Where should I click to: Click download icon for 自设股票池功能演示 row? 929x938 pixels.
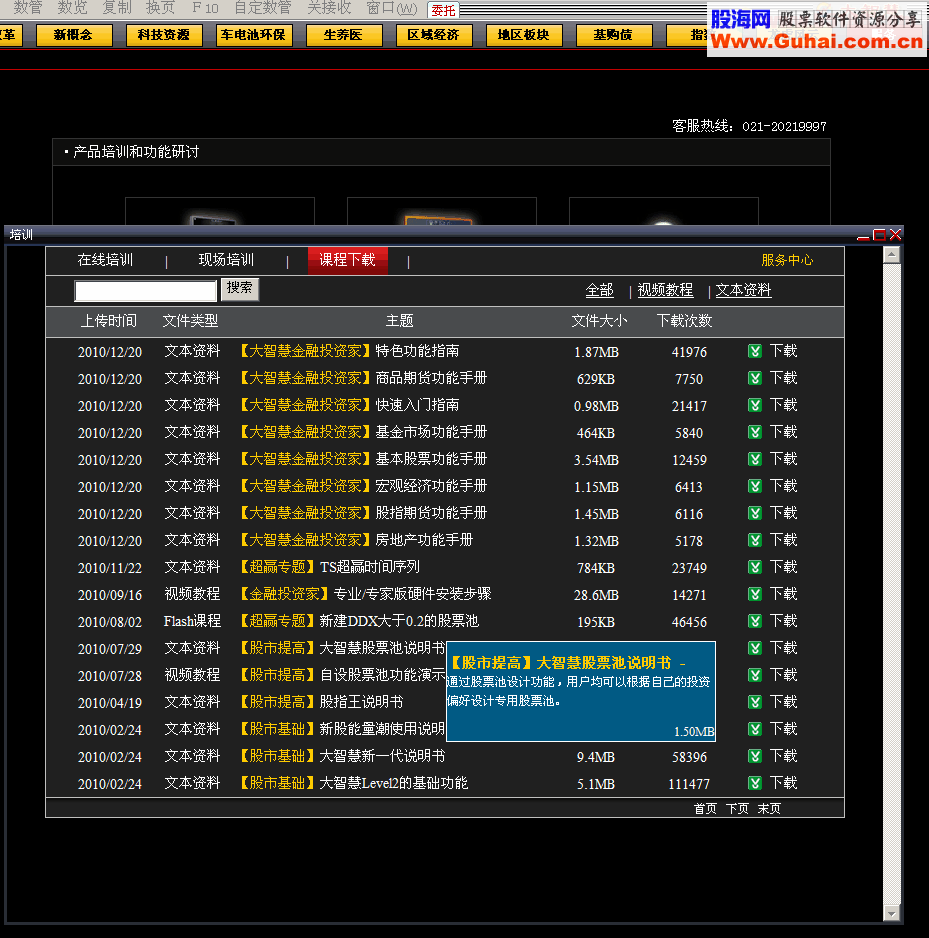pos(754,675)
